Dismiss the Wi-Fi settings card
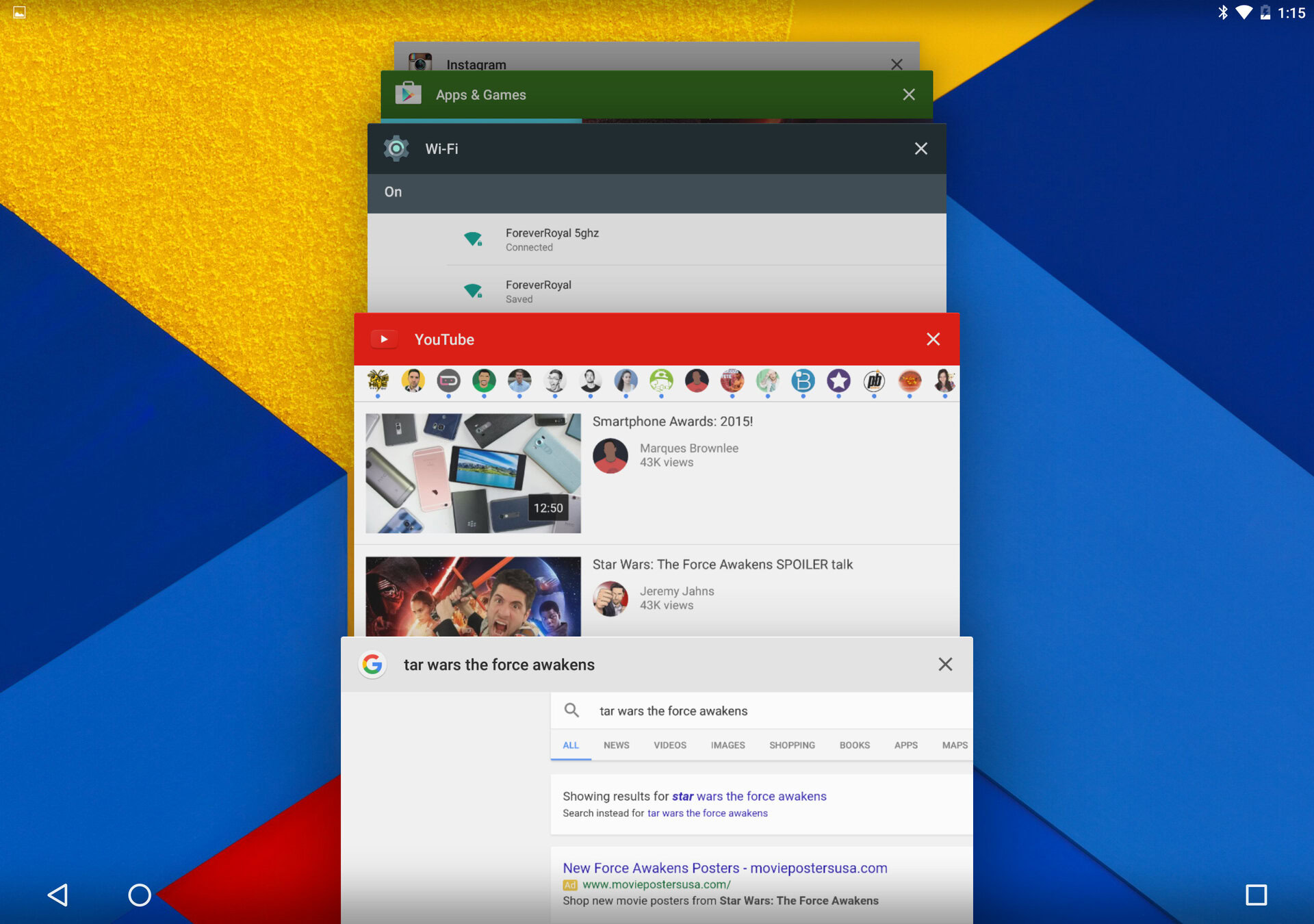Viewport: 1314px width, 924px height. (x=920, y=149)
